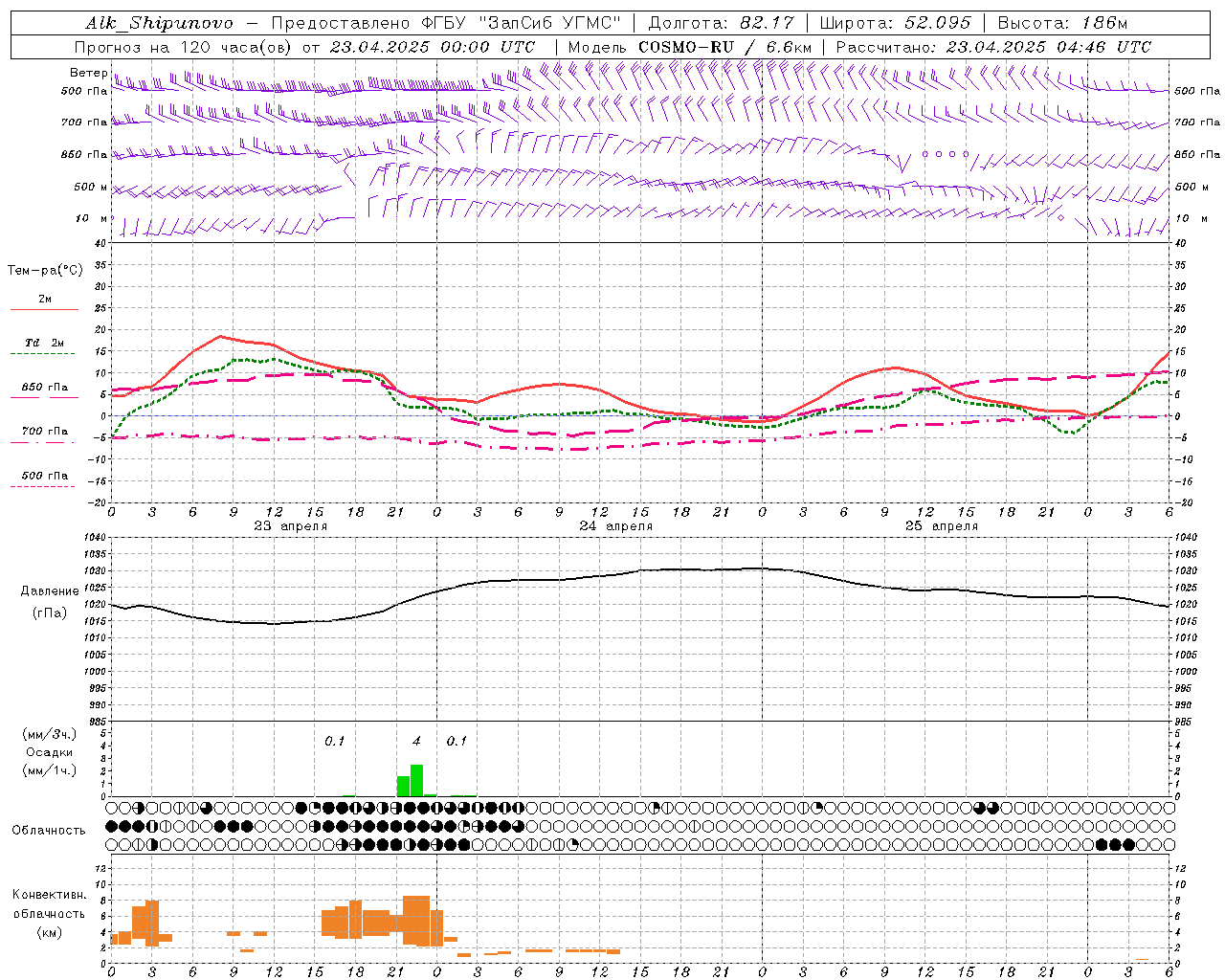This screenshot has width=1225, height=980.
Task: Click the Тем-ра(°C) temperature label
Action: point(45,271)
